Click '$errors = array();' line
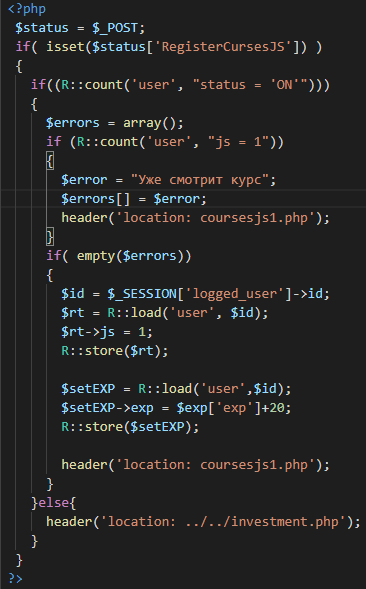This screenshot has height=589, width=366. tap(115, 123)
